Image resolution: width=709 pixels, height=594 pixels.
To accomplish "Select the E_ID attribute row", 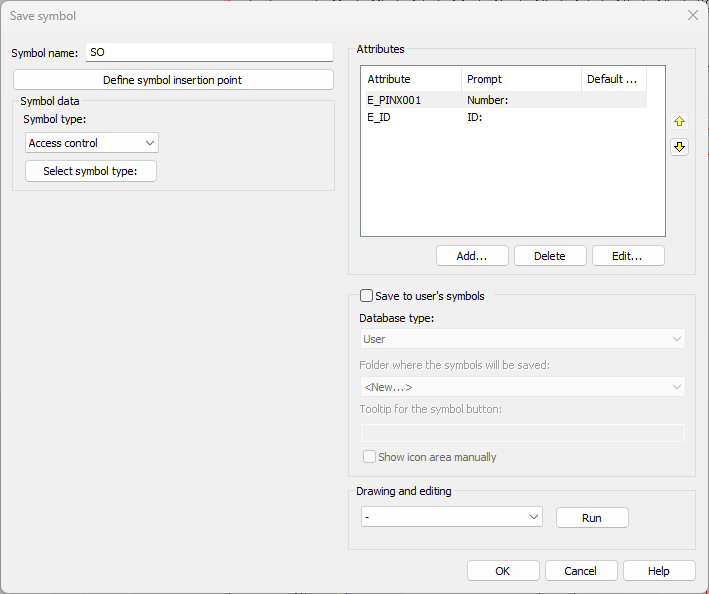I will (x=506, y=117).
